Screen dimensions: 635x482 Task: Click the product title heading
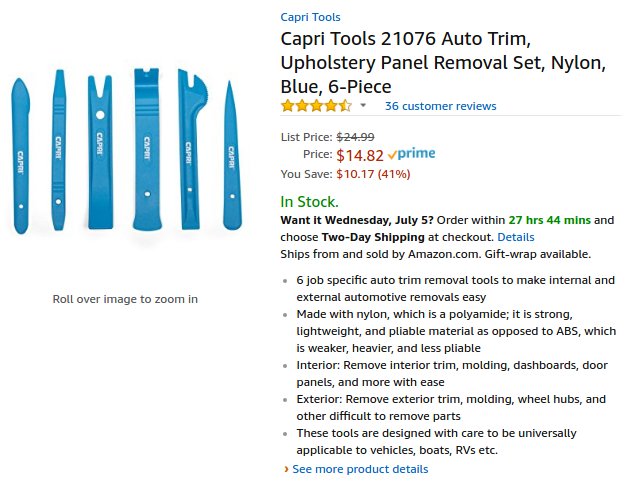(x=443, y=62)
